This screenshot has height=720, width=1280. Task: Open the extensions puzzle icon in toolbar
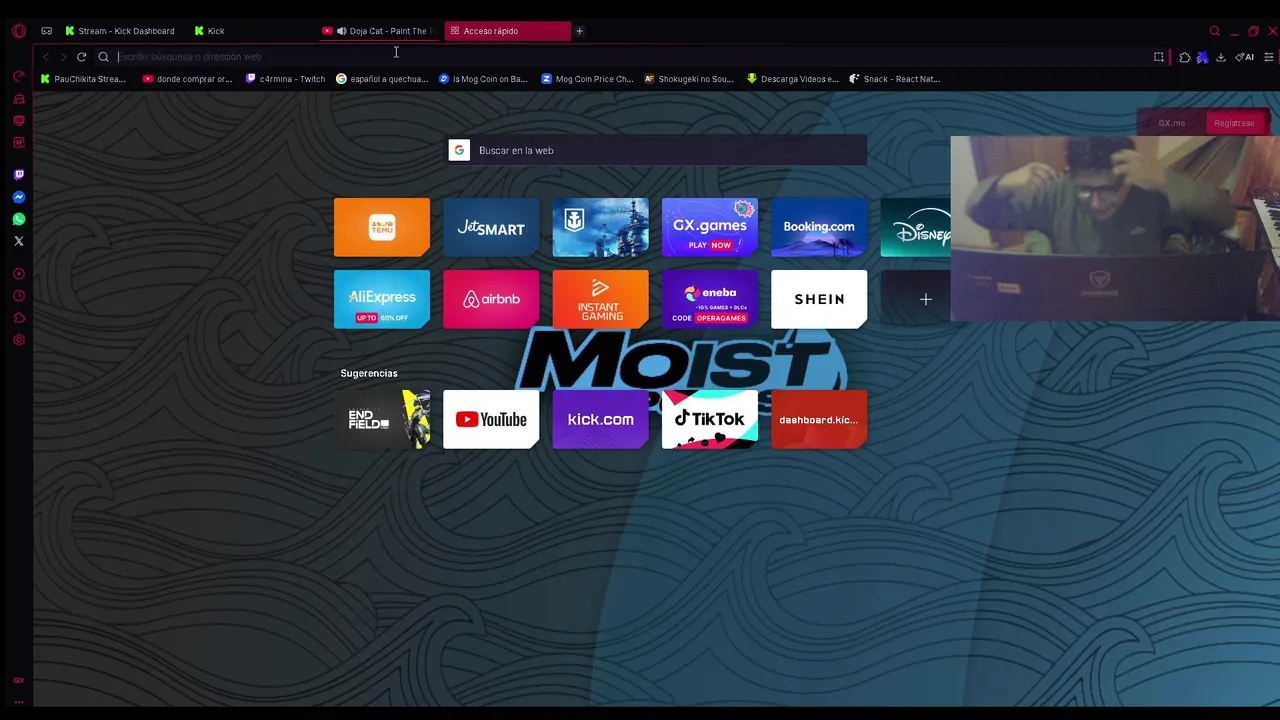pyautogui.click(x=1185, y=57)
